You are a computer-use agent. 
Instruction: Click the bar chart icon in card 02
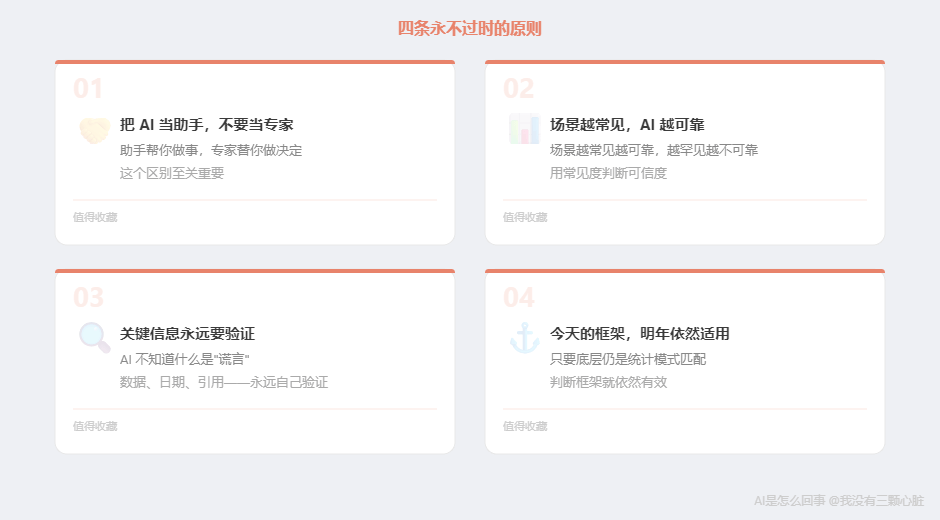(x=524, y=130)
